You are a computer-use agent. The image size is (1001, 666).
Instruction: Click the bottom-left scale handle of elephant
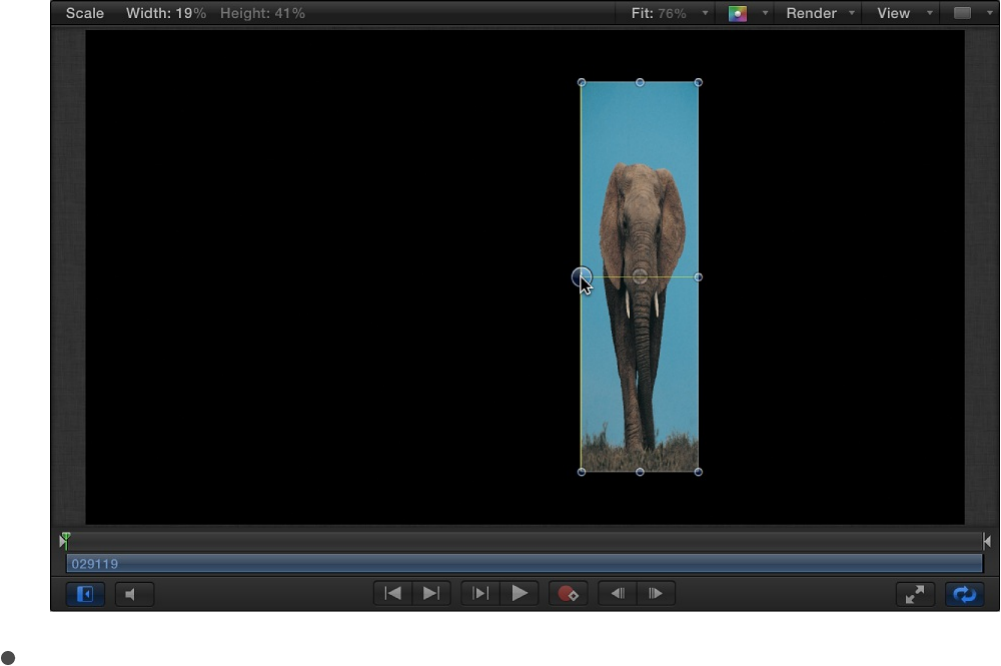(581, 472)
